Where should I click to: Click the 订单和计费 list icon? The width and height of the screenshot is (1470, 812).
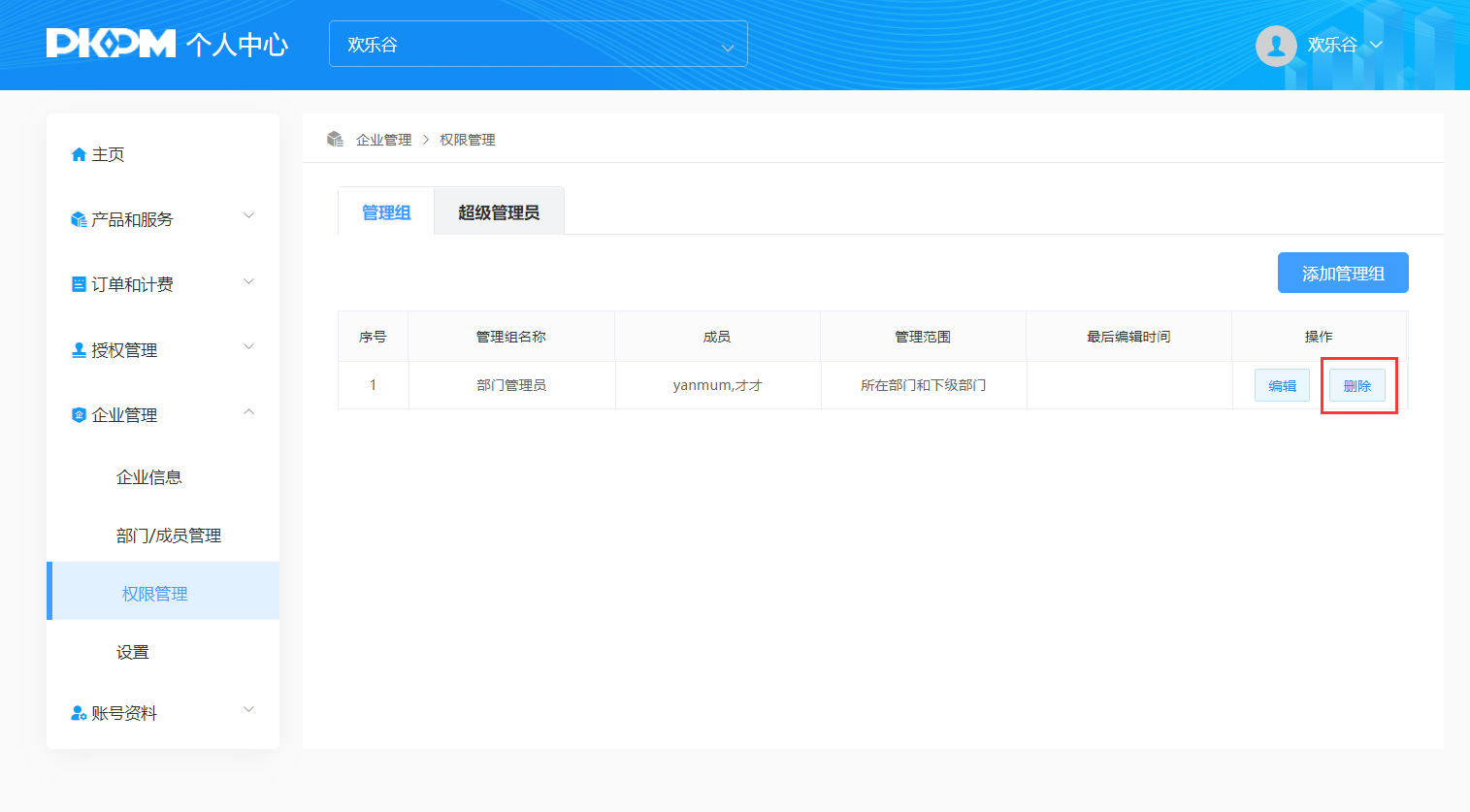pyautogui.click(x=79, y=284)
